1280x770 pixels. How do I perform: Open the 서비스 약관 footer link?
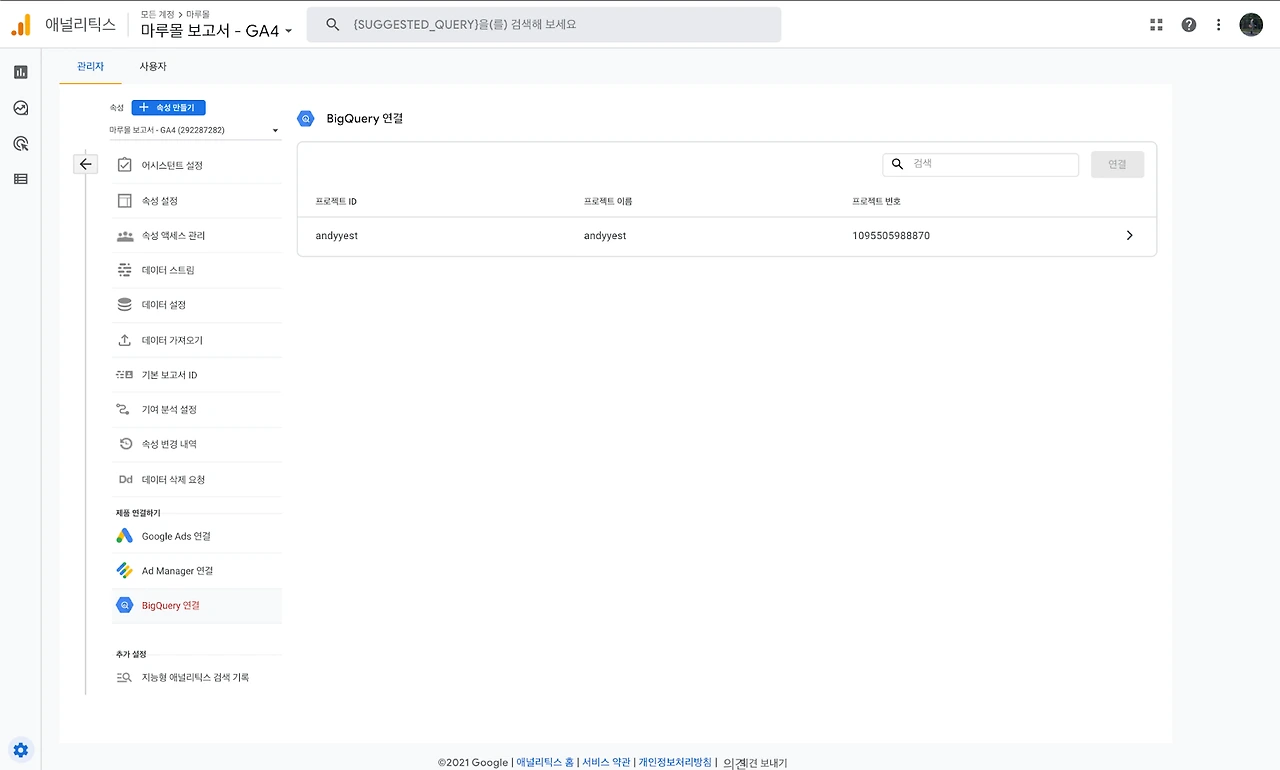(606, 762)
